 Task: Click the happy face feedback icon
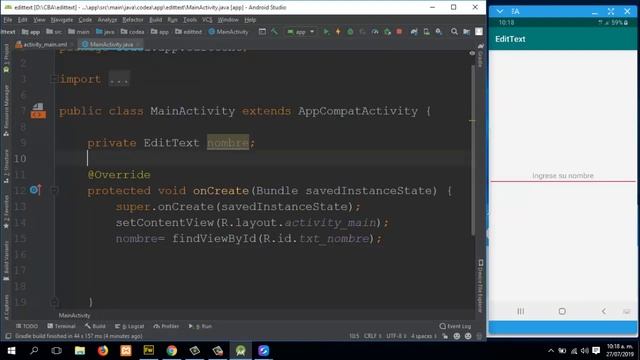(x=457, y=336)
